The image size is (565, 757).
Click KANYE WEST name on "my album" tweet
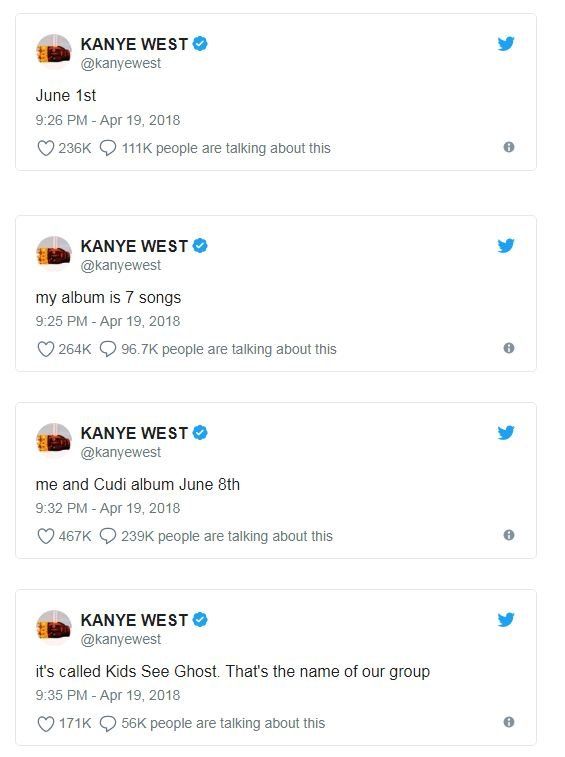(134, 246)
